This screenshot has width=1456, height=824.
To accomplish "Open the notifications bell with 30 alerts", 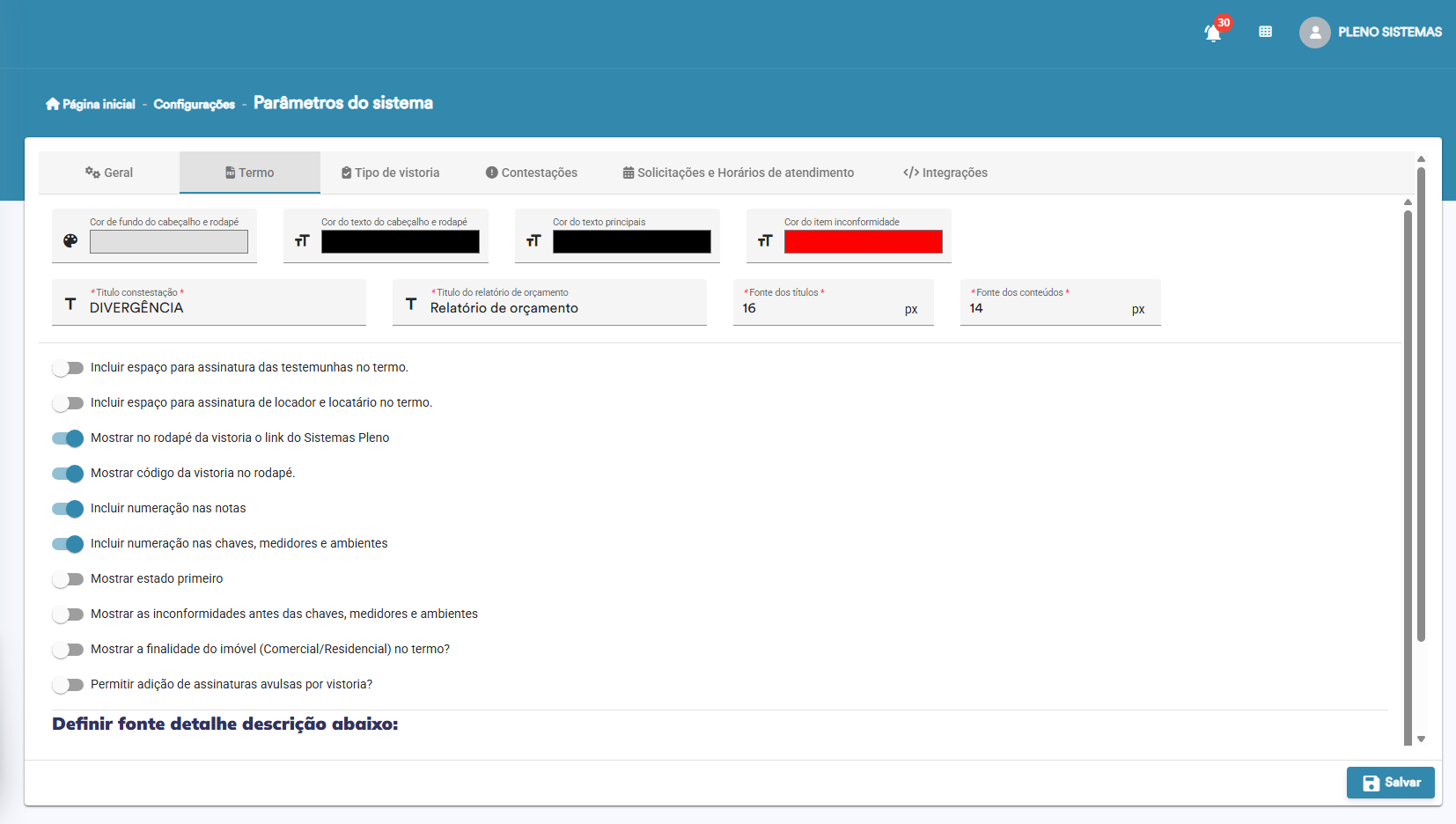I will pyautogui.click(x=1213, y=33).
